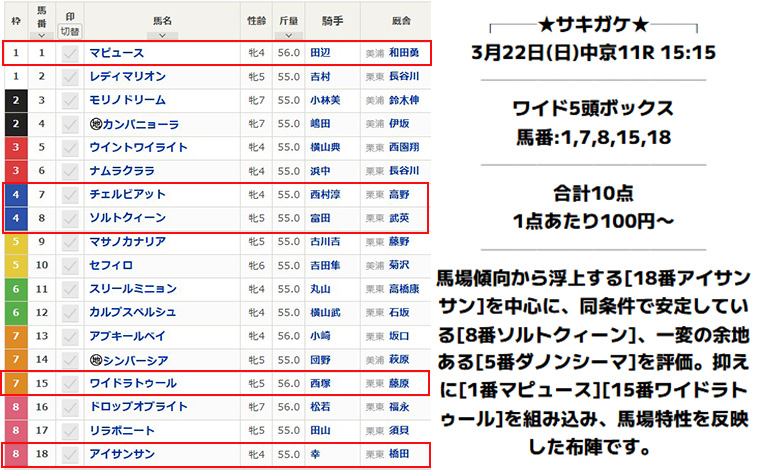The image size is (760, 470).
Task: Open trainer link 高橋康
Action: click(x=404, y=289)
